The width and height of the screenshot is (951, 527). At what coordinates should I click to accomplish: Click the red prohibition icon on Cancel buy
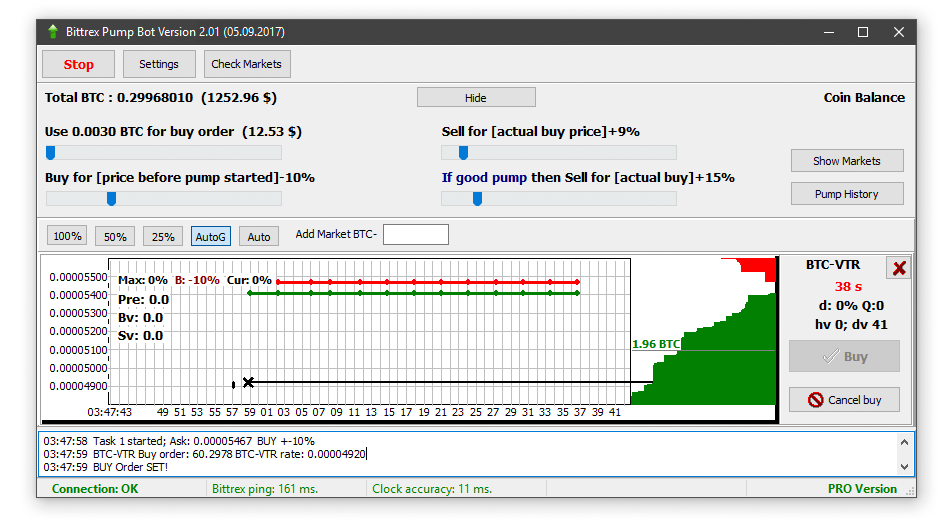[816, 400]
